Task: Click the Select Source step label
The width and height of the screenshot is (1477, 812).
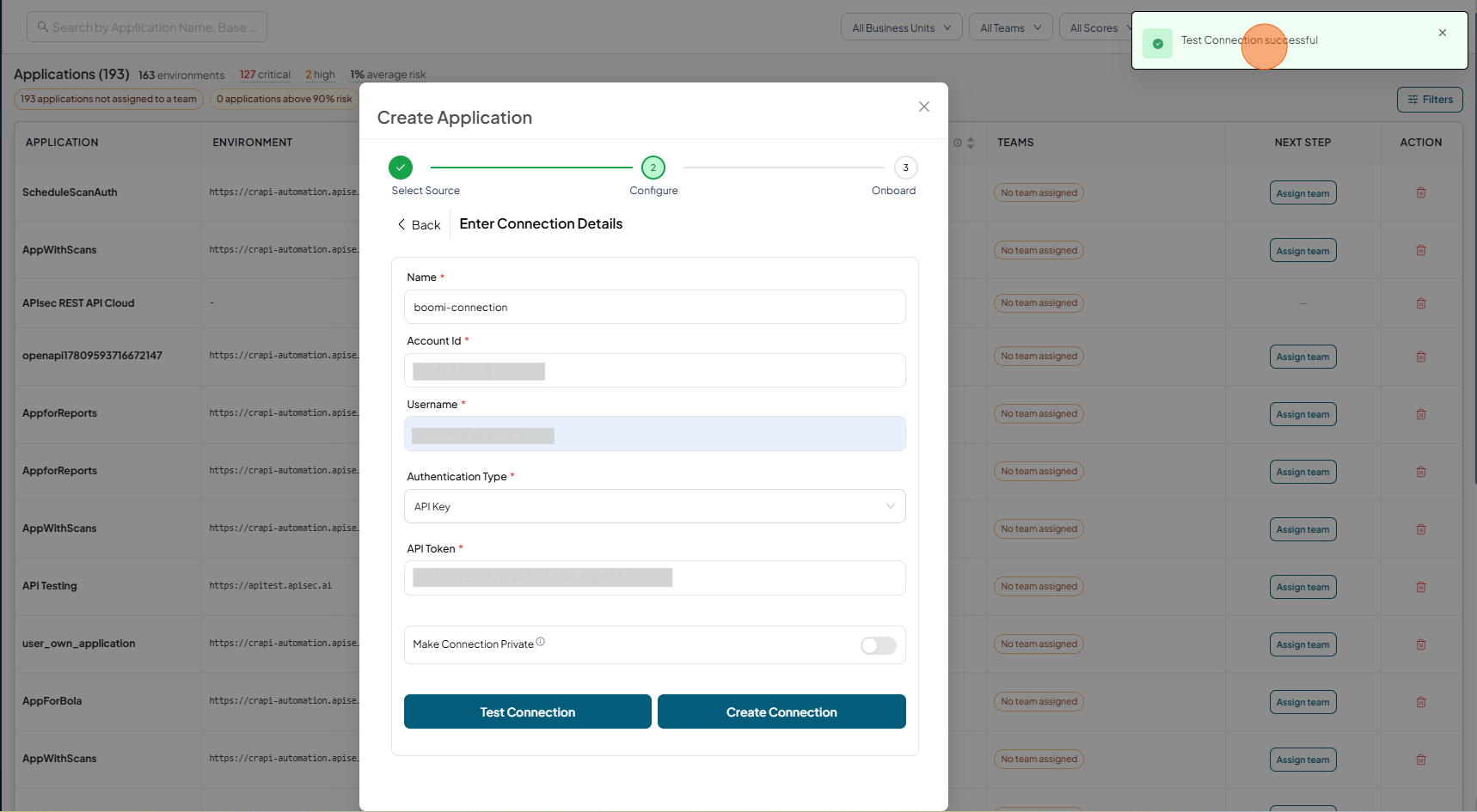Action: point(426,191)
